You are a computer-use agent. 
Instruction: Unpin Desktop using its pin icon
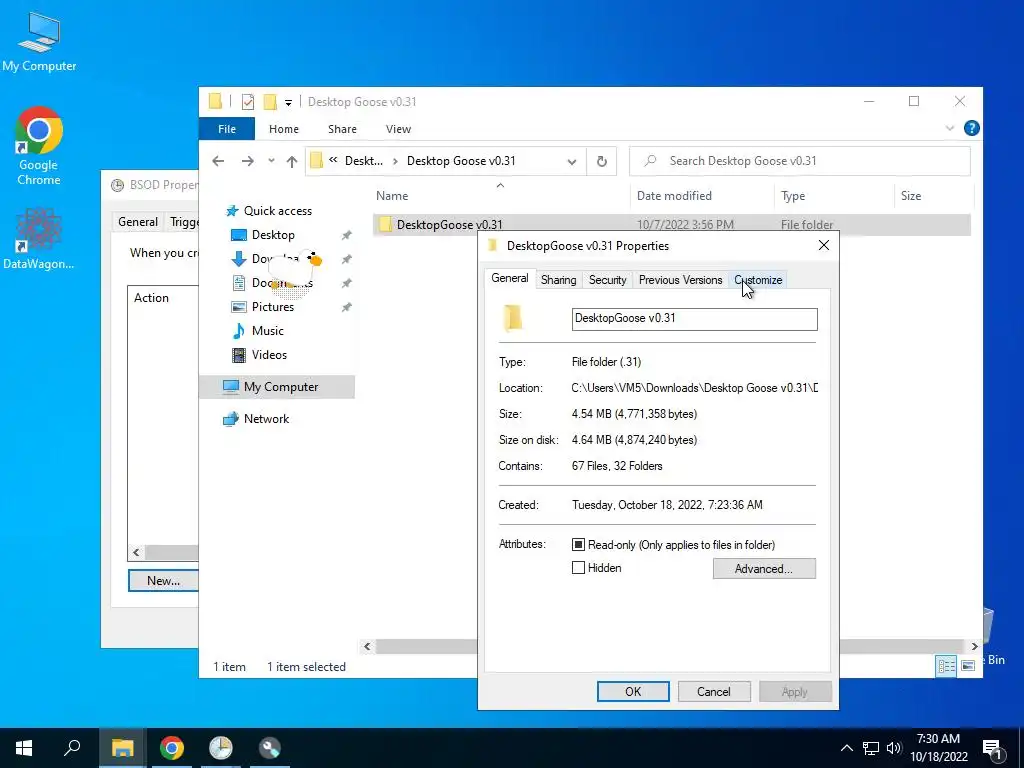click(x=346, y=235)
